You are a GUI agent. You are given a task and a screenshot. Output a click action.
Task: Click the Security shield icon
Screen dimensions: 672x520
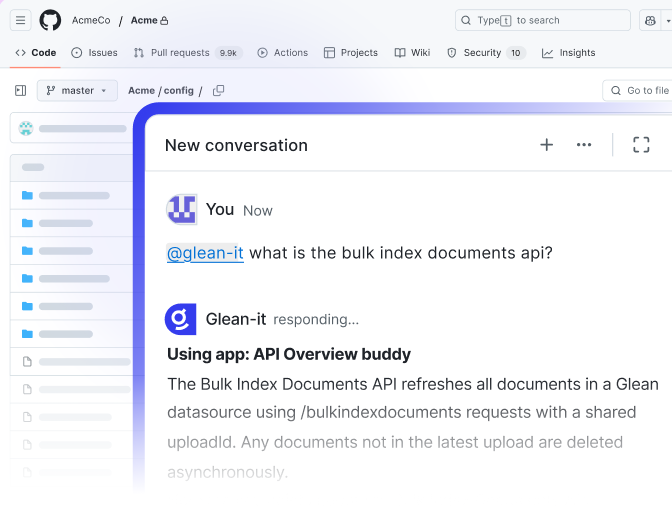(452, 53)
